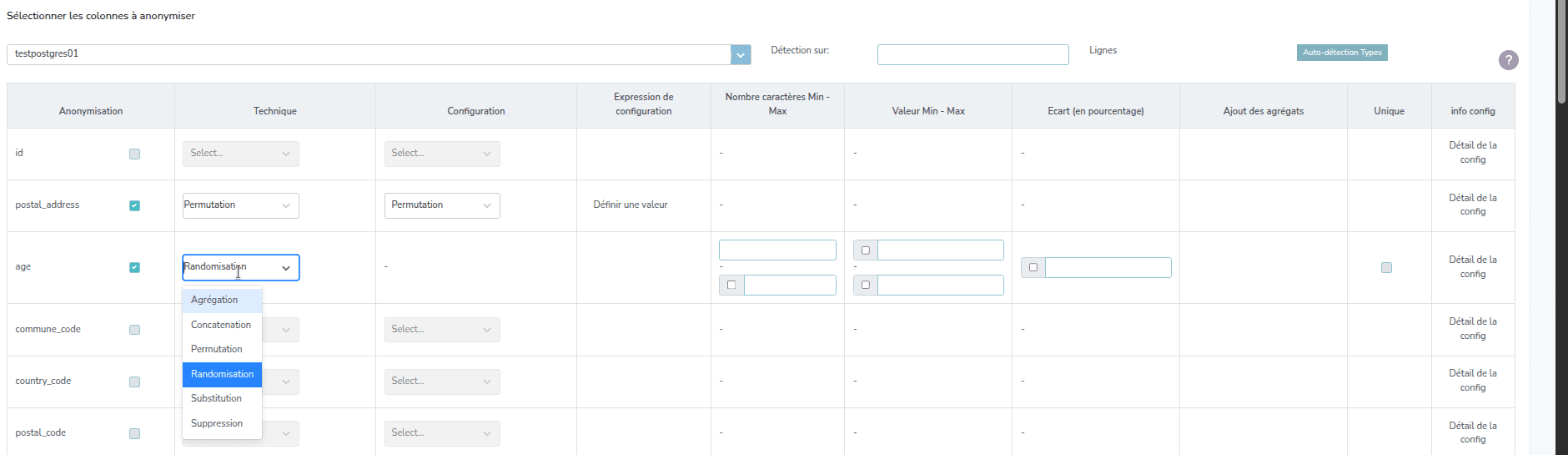This screenshot has width=1568, height=455.
Task: Expand the Technique dropdown for postal_address
Action: [x=240, y=205]
